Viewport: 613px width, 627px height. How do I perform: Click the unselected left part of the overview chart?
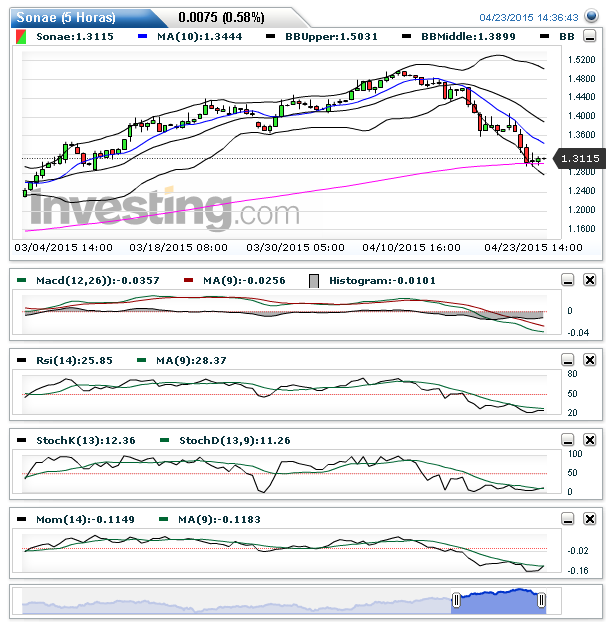coord(236,601)
